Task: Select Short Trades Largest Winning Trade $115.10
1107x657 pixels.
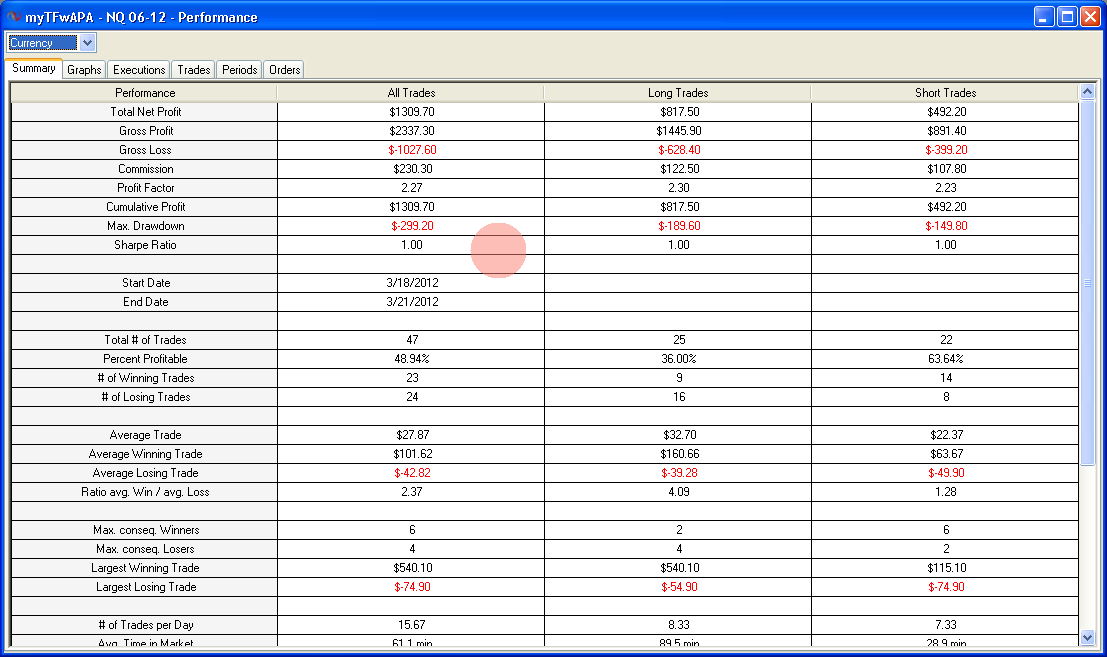Action: [x=946, y=569]
